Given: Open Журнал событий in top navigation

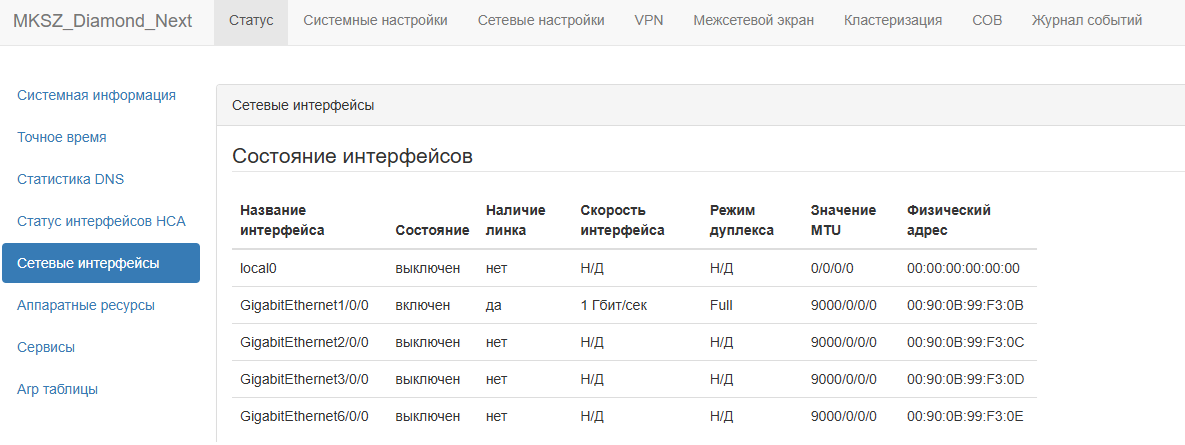Looking at the screenshot, I should pos(1087,20).
